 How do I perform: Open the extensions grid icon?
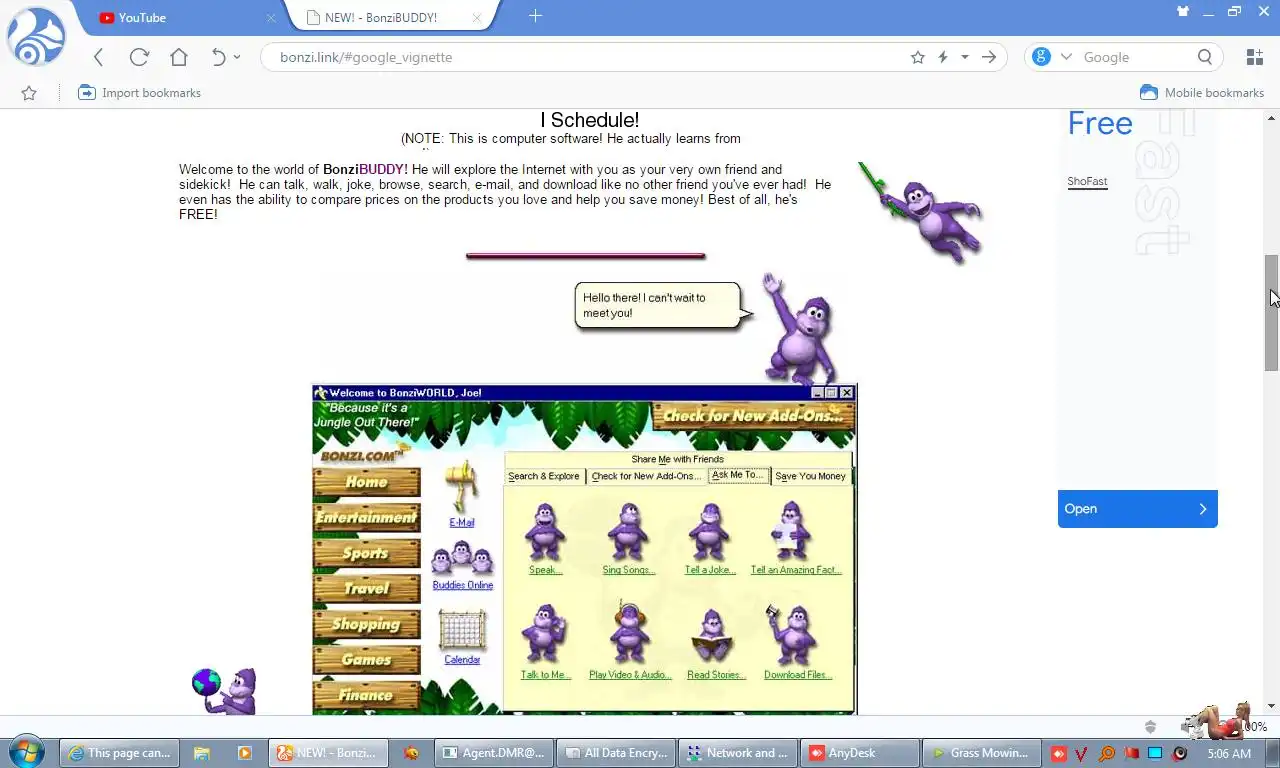coord(1254,57)
